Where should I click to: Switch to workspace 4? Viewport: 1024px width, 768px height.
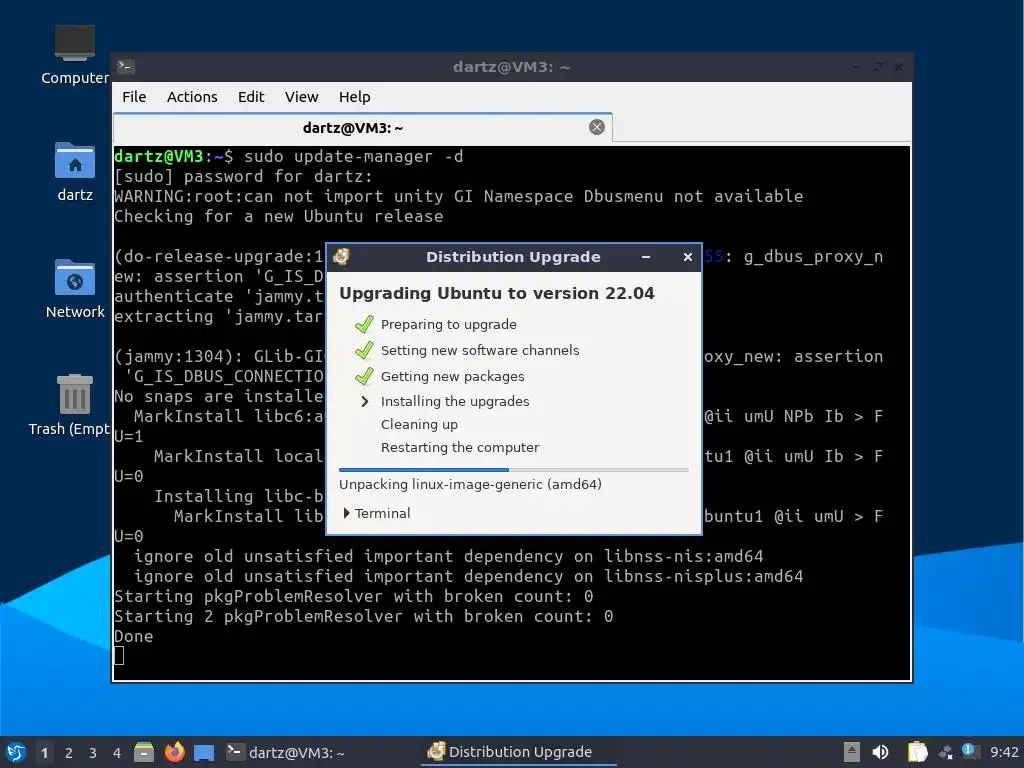click(117, 753)
